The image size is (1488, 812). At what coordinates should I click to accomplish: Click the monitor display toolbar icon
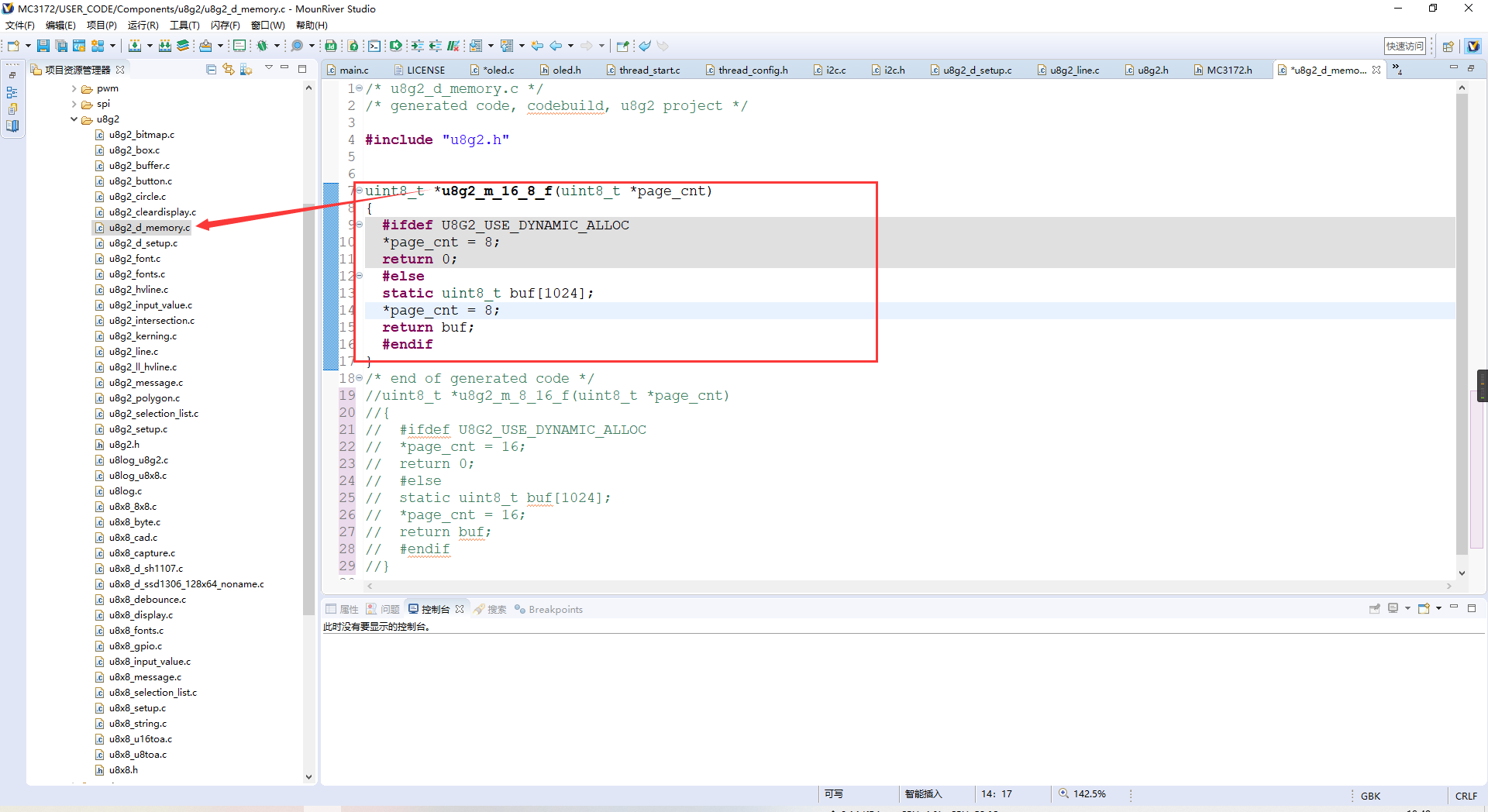[239, 46]
